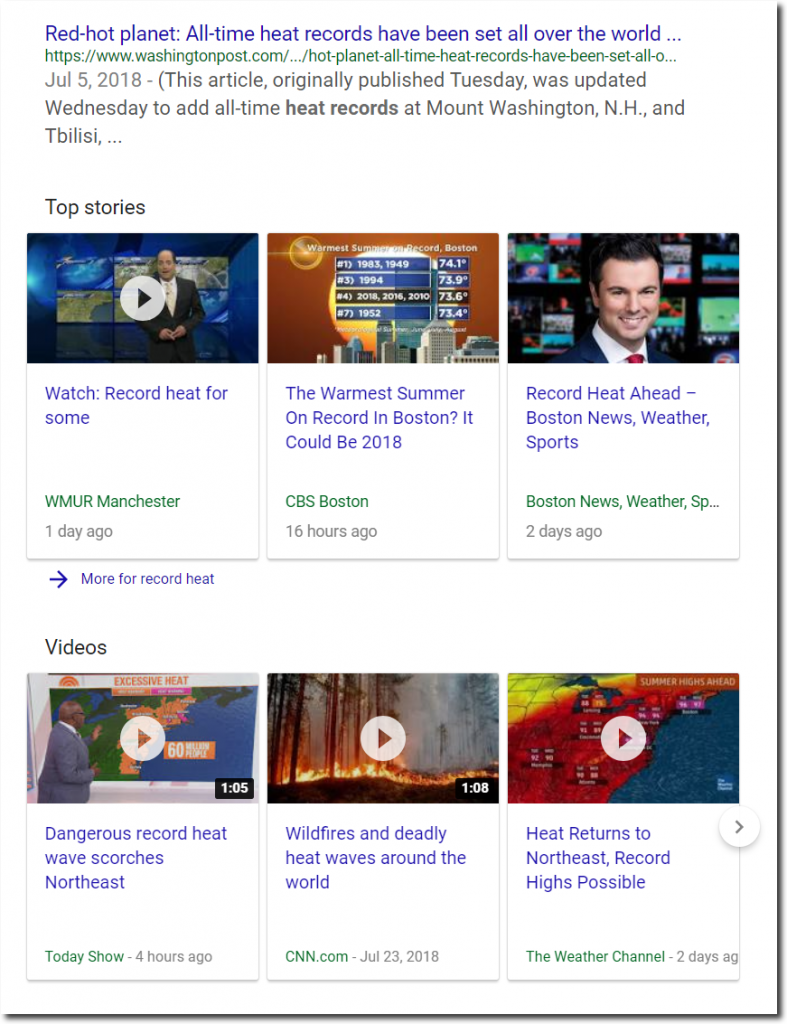
Task: Open the washingtonpost.com URL under the headline
Action: pyautogui.click(x=360, y=56)
